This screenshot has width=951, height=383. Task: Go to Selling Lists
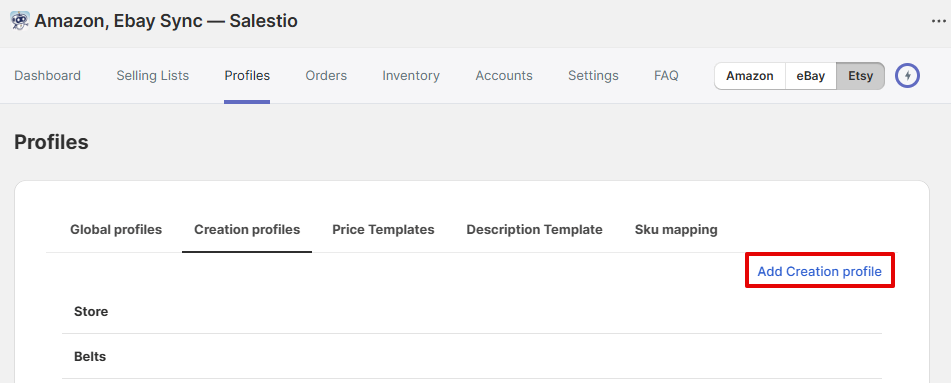[153, 76]
